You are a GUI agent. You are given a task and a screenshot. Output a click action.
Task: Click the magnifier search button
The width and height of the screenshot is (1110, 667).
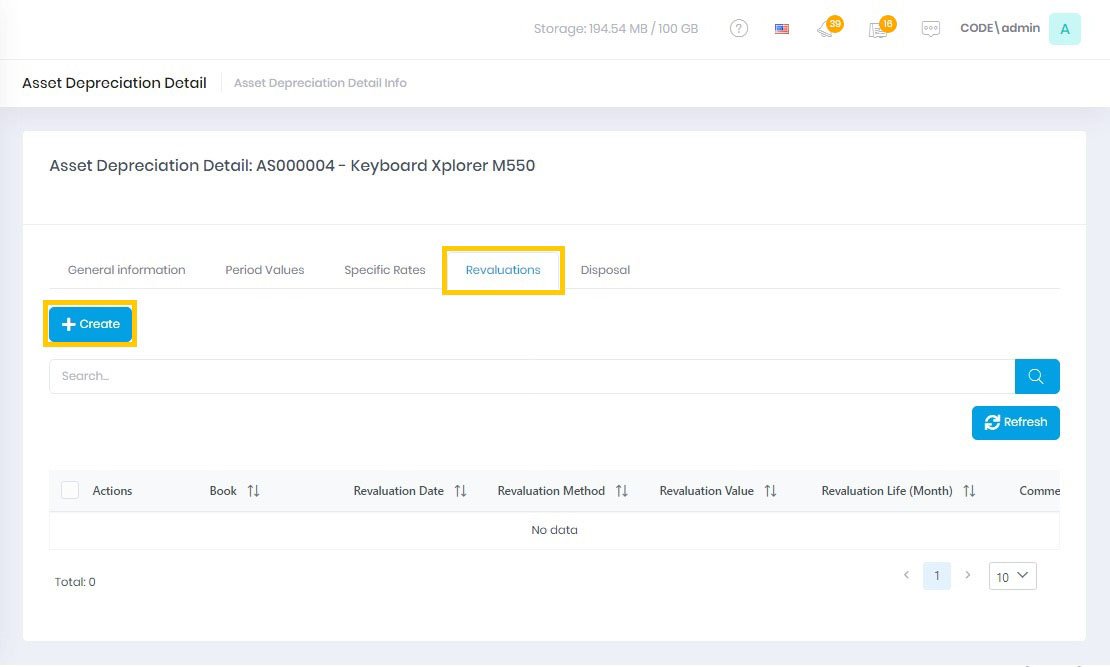coord(1036,376)
